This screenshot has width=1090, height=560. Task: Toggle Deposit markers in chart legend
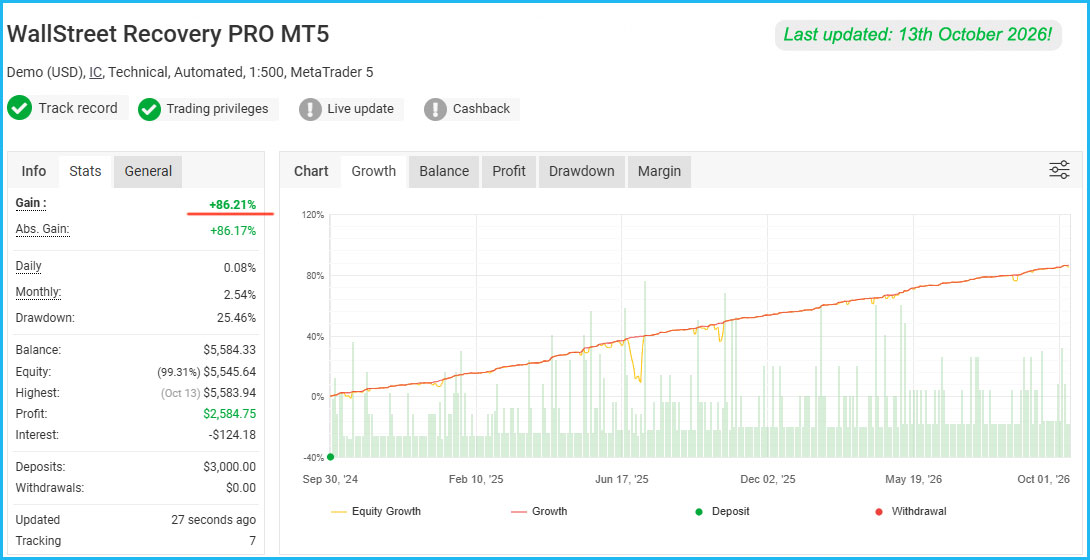(x=722, y=511)
